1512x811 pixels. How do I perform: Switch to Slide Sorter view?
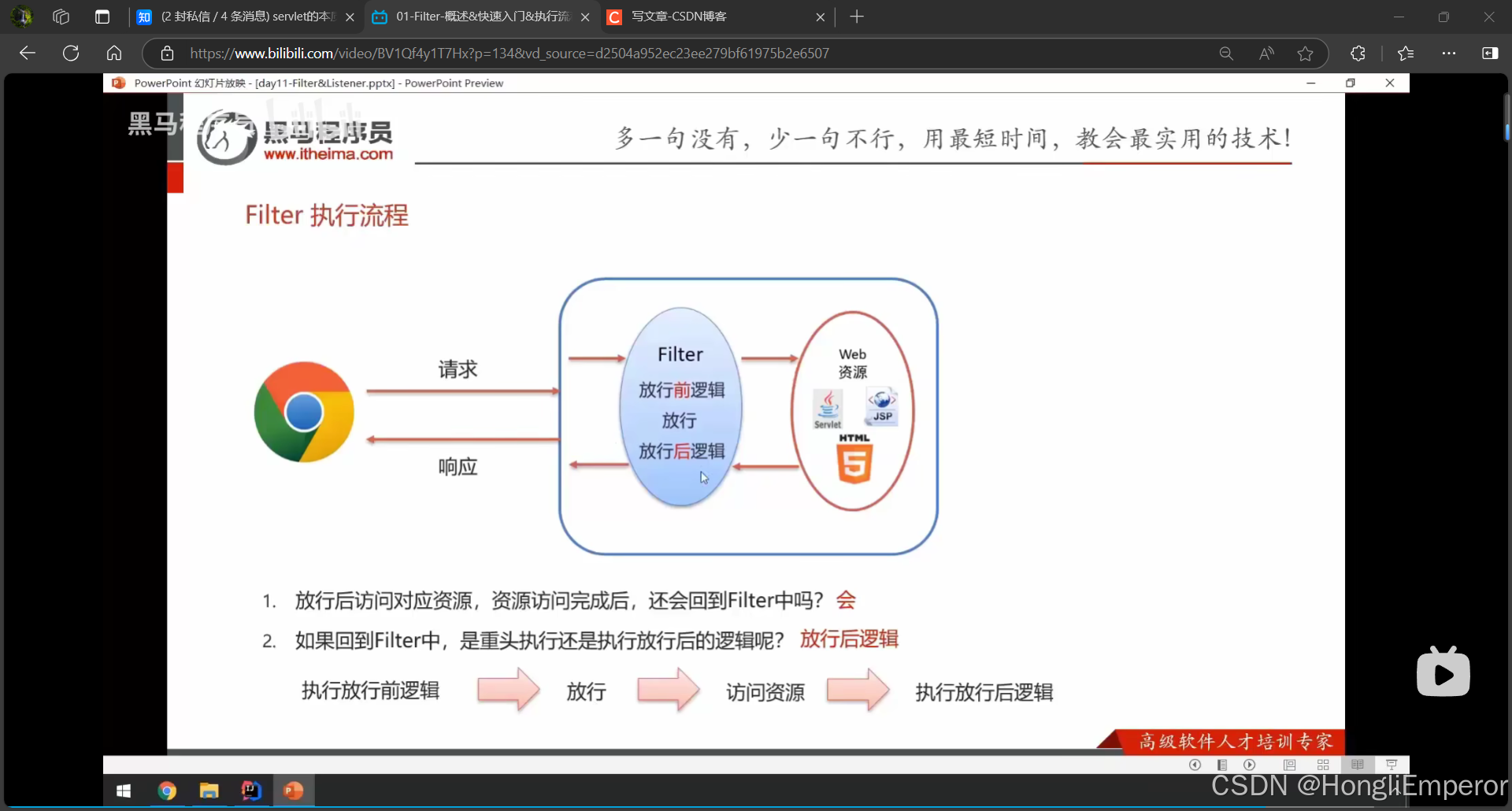click(x=1323, y=765)
